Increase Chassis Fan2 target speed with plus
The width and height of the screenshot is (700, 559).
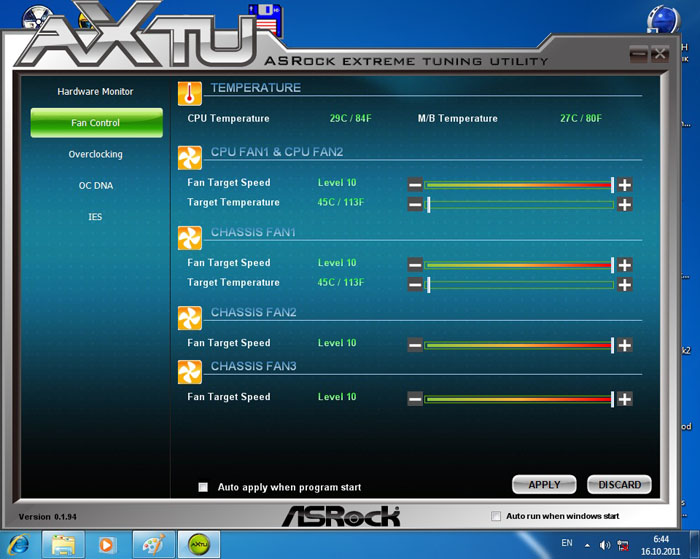click(x=625, y=345)
